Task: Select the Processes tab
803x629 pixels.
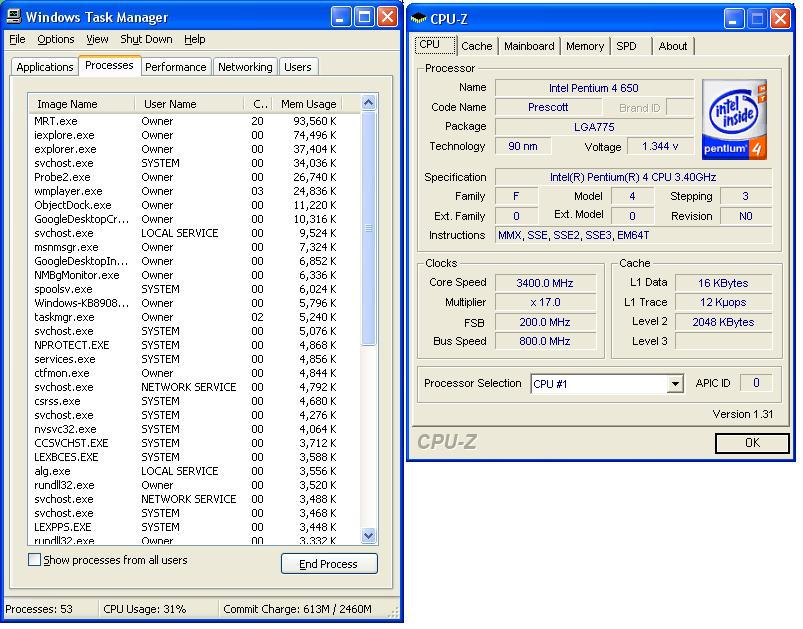Action: coord(109,66)
